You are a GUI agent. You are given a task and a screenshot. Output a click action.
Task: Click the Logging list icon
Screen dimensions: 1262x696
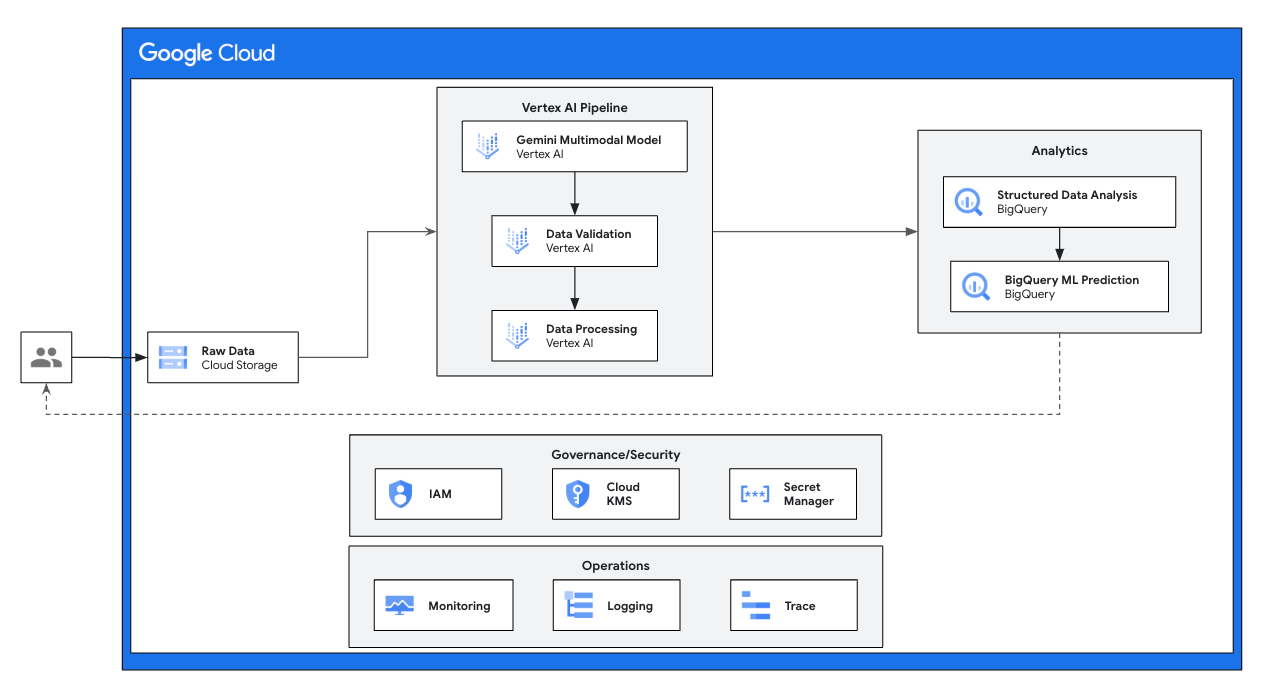579,605
